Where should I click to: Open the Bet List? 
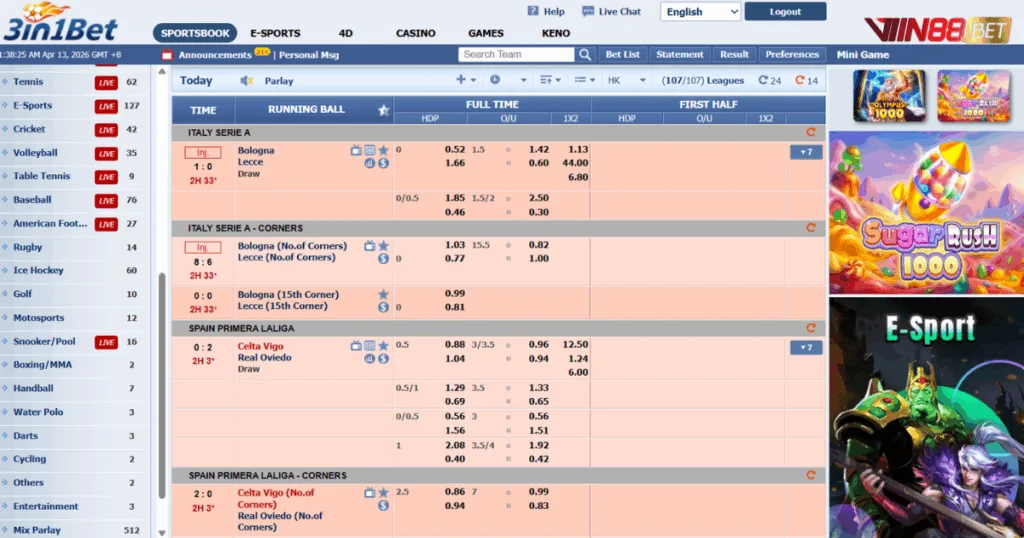coord(622,55)
